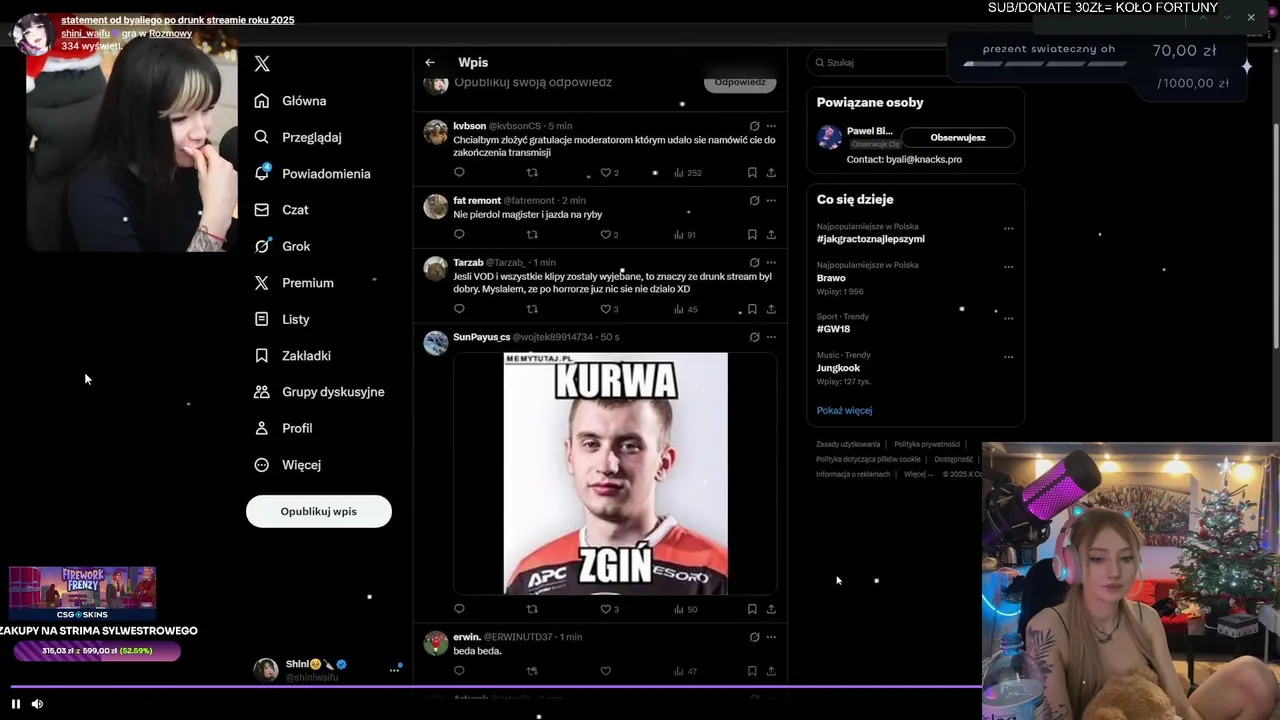This screenshot has width=1280, height=720.
Task: Open Grupy dyskusyjne
Action: click(319, 392)
